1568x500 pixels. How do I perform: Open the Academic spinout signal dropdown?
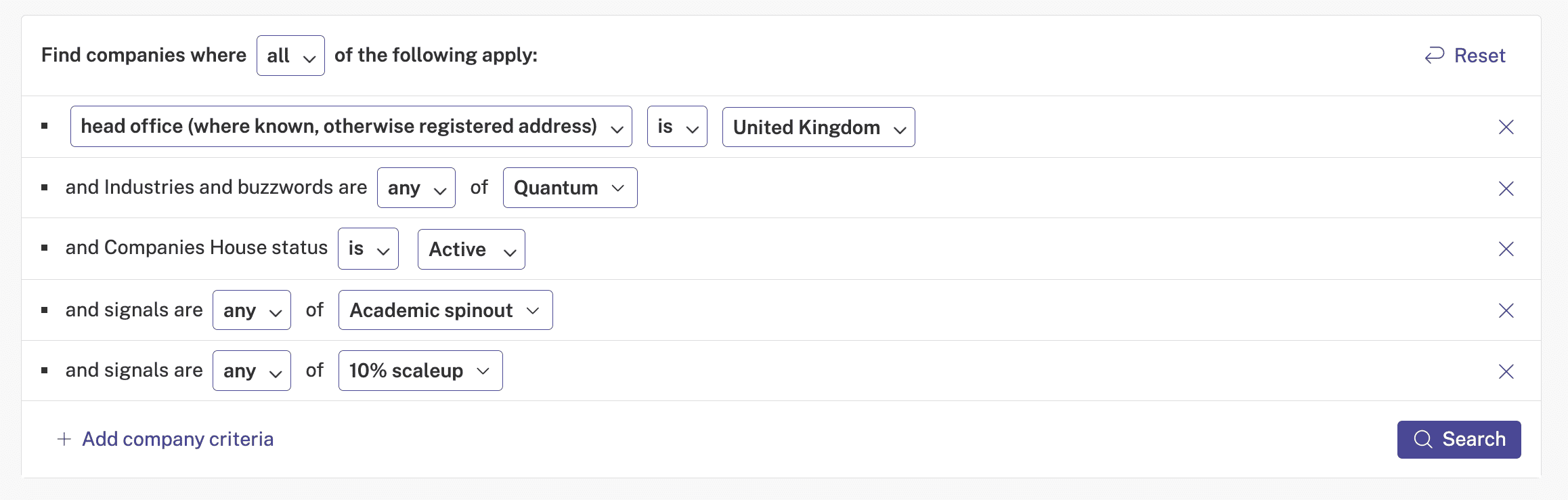click(445, 310)
